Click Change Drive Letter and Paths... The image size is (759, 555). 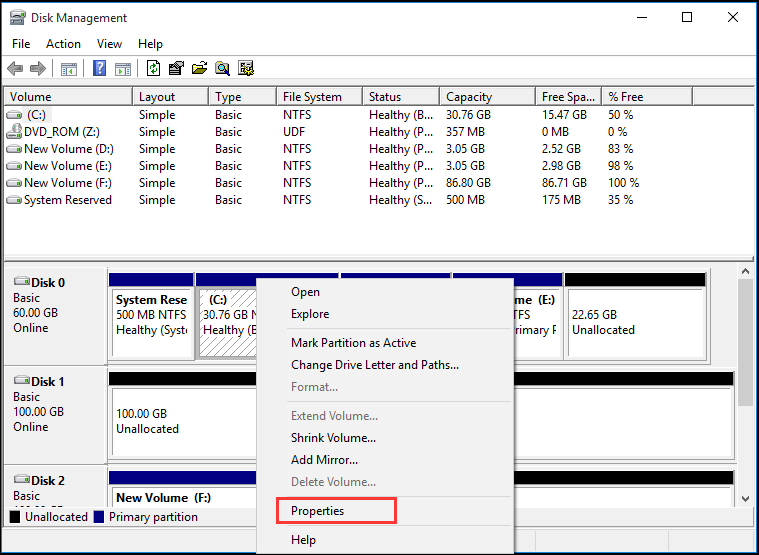[374, 365]
